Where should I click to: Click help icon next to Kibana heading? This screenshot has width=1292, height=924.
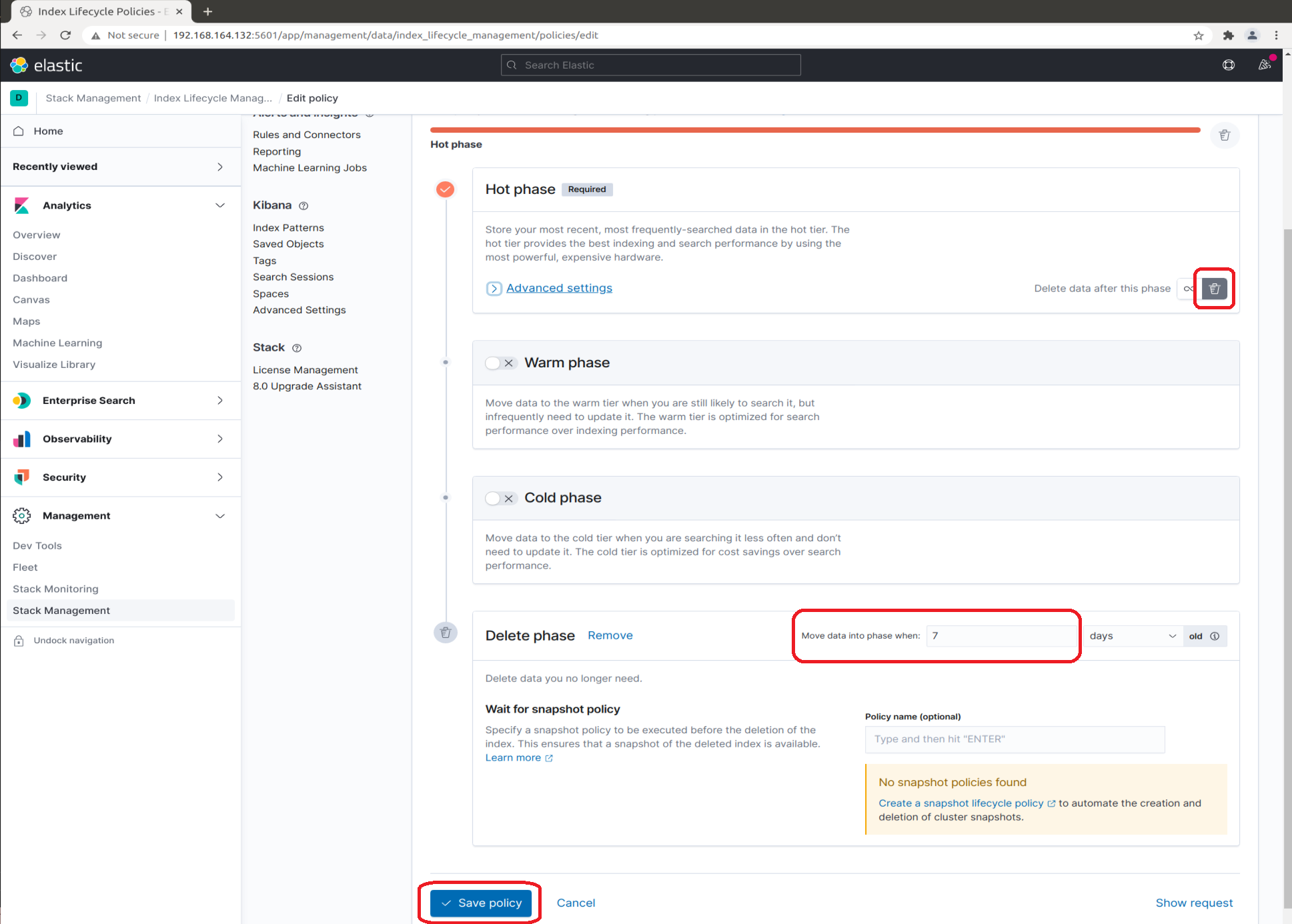click(x=303, y=206)
